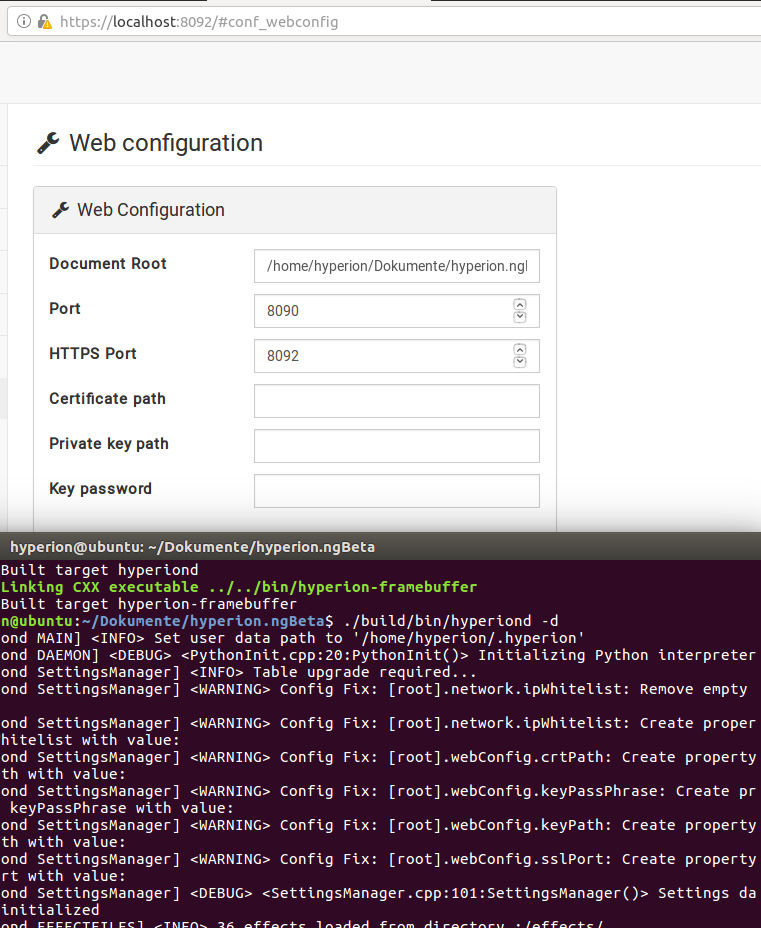Click terminal warning webConfig.keyPassPhrase line
761x928 pixels.
[378, 791]
